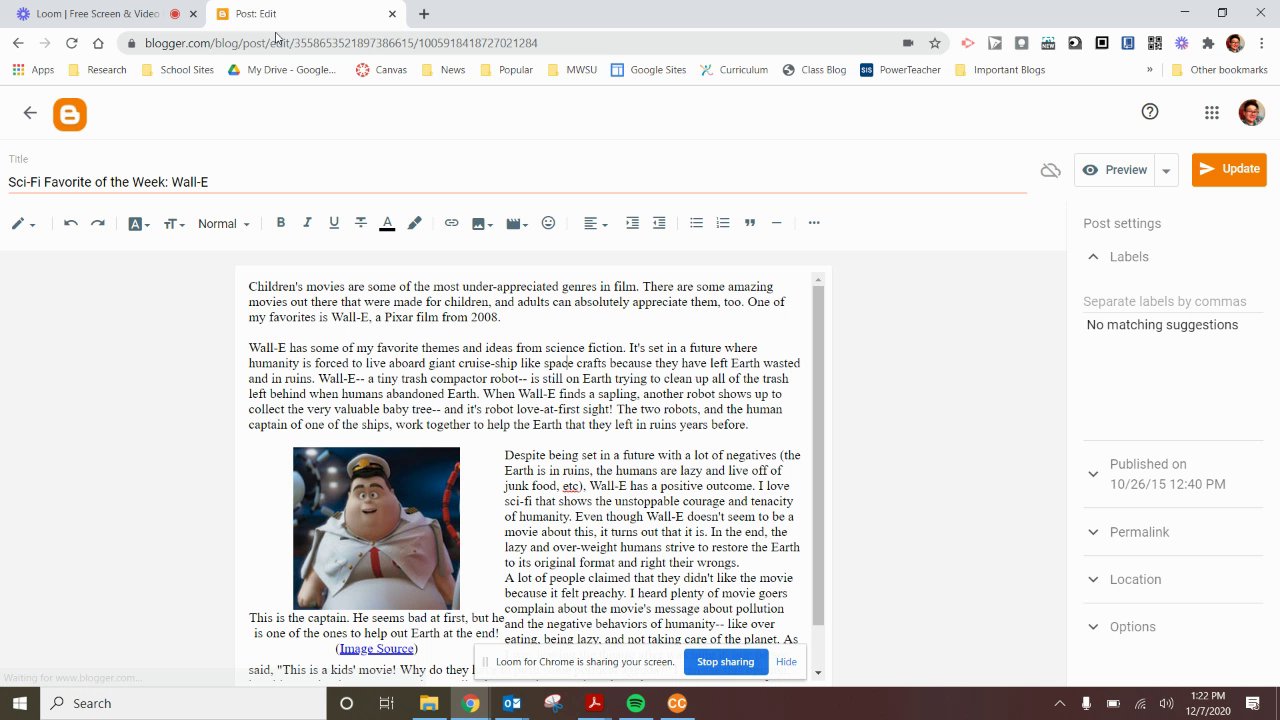Viewport: 1280px width, 720px height.
Task: Expand the Location section
Action: (x=1093, y=579)
